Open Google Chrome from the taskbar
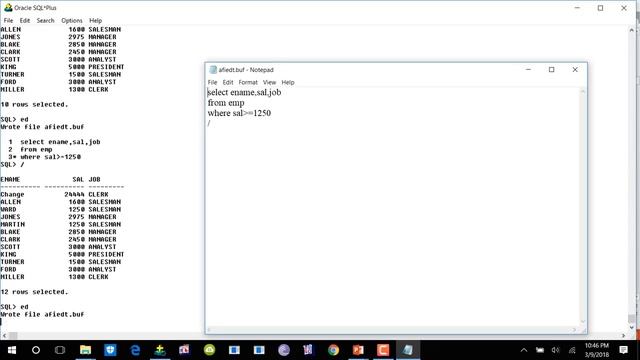The height and width of the screenshot is (360, 640). click(333, 350)
